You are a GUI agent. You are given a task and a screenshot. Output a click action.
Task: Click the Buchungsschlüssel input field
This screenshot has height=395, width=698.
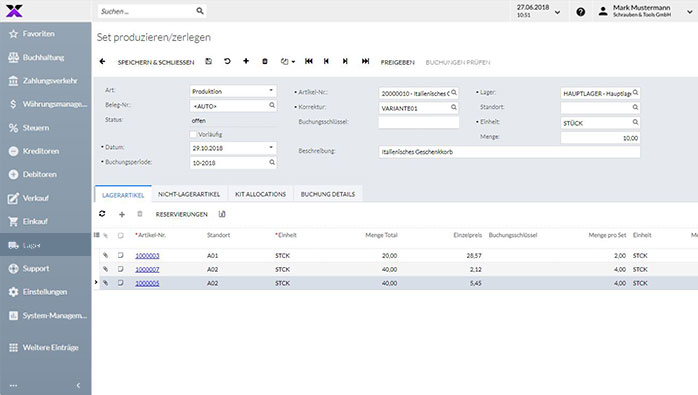point(418,122)
